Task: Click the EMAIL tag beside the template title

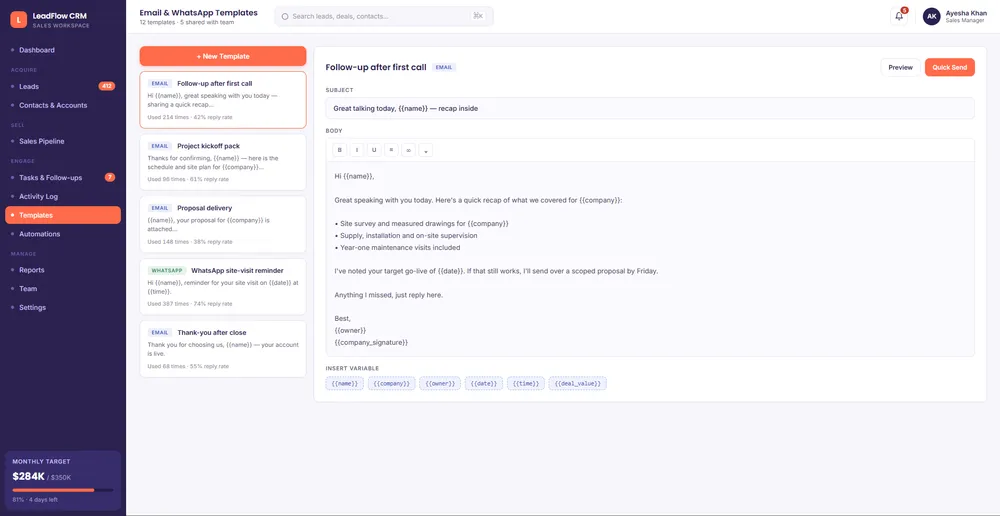Action: (444, 67)
